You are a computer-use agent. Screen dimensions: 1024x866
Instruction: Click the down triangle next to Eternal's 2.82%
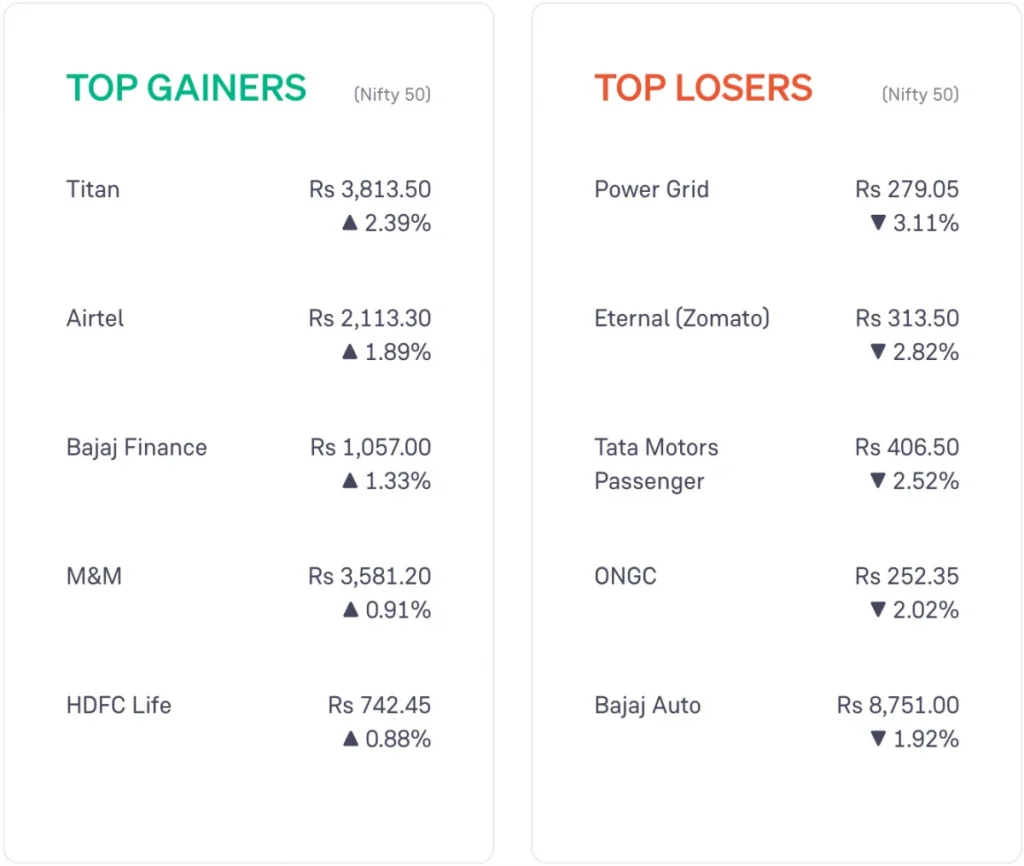point(878,352)
